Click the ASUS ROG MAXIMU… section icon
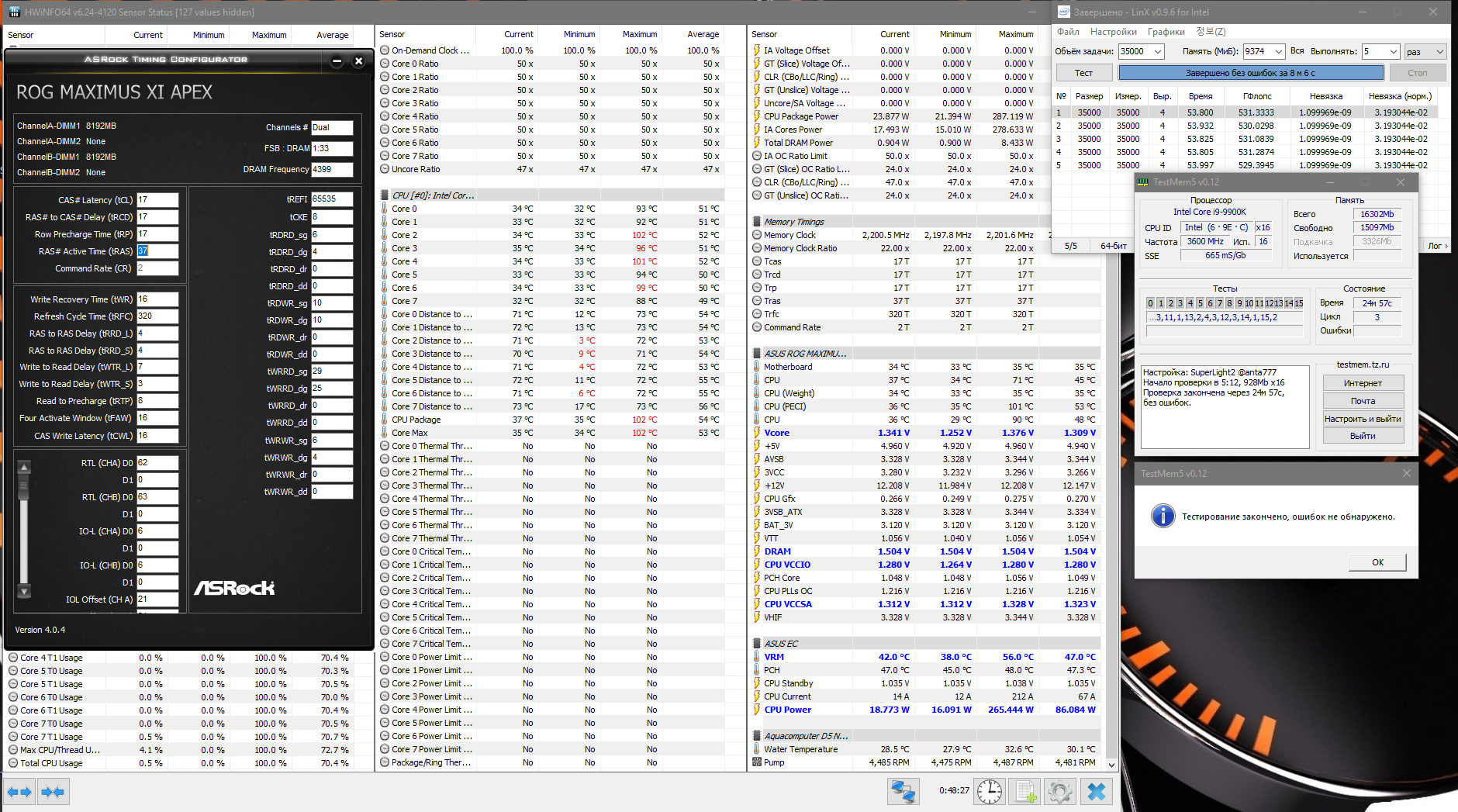Image resolution: width=1458 pixels, height=812 pixels. (x=757, y=354)
